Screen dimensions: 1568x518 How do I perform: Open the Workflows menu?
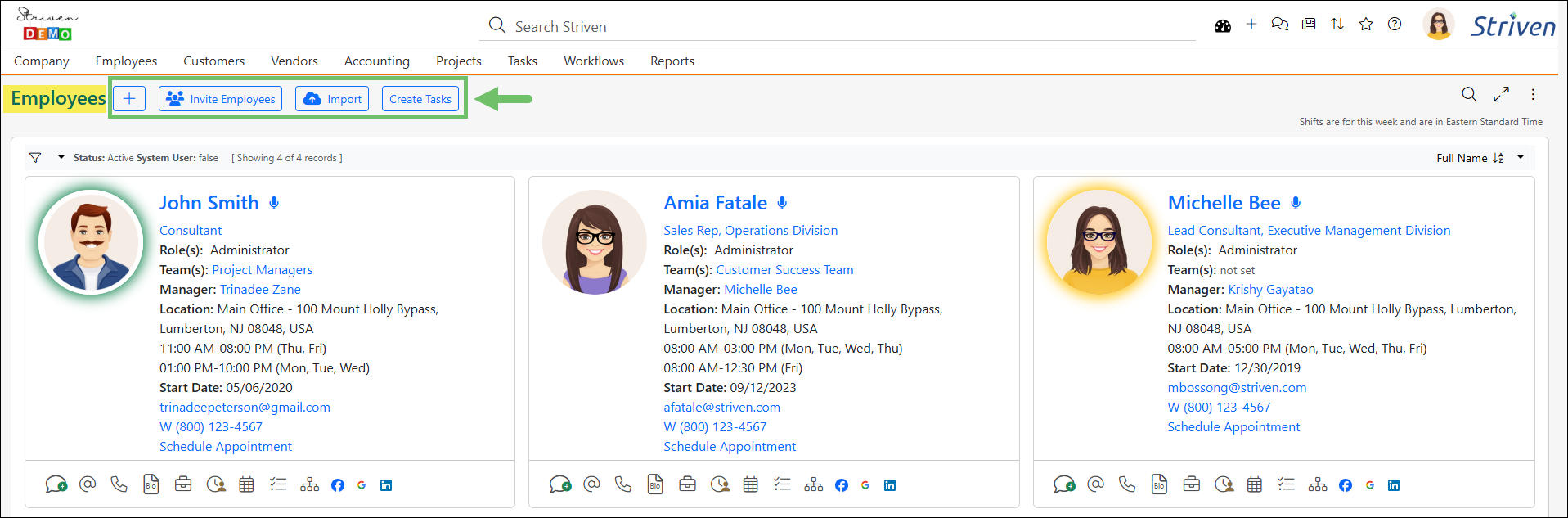594,61
